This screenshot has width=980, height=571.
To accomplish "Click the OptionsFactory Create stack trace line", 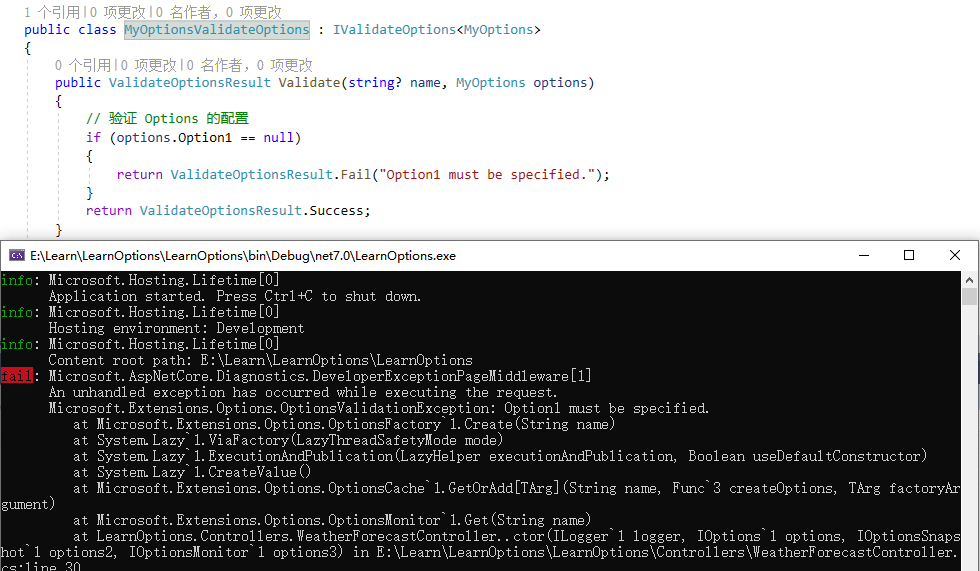I will (344, 424).
